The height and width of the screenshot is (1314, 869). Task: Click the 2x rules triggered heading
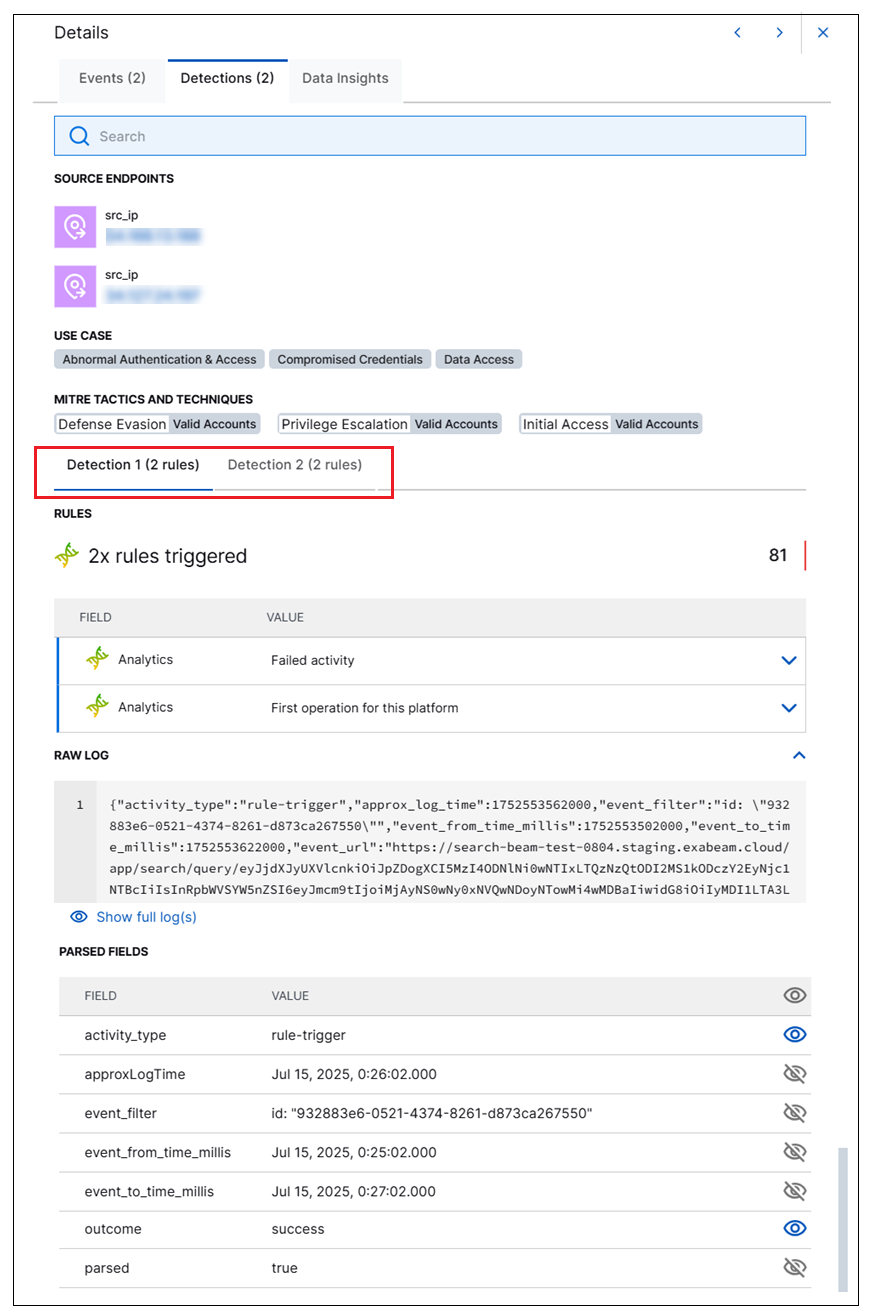167,556
